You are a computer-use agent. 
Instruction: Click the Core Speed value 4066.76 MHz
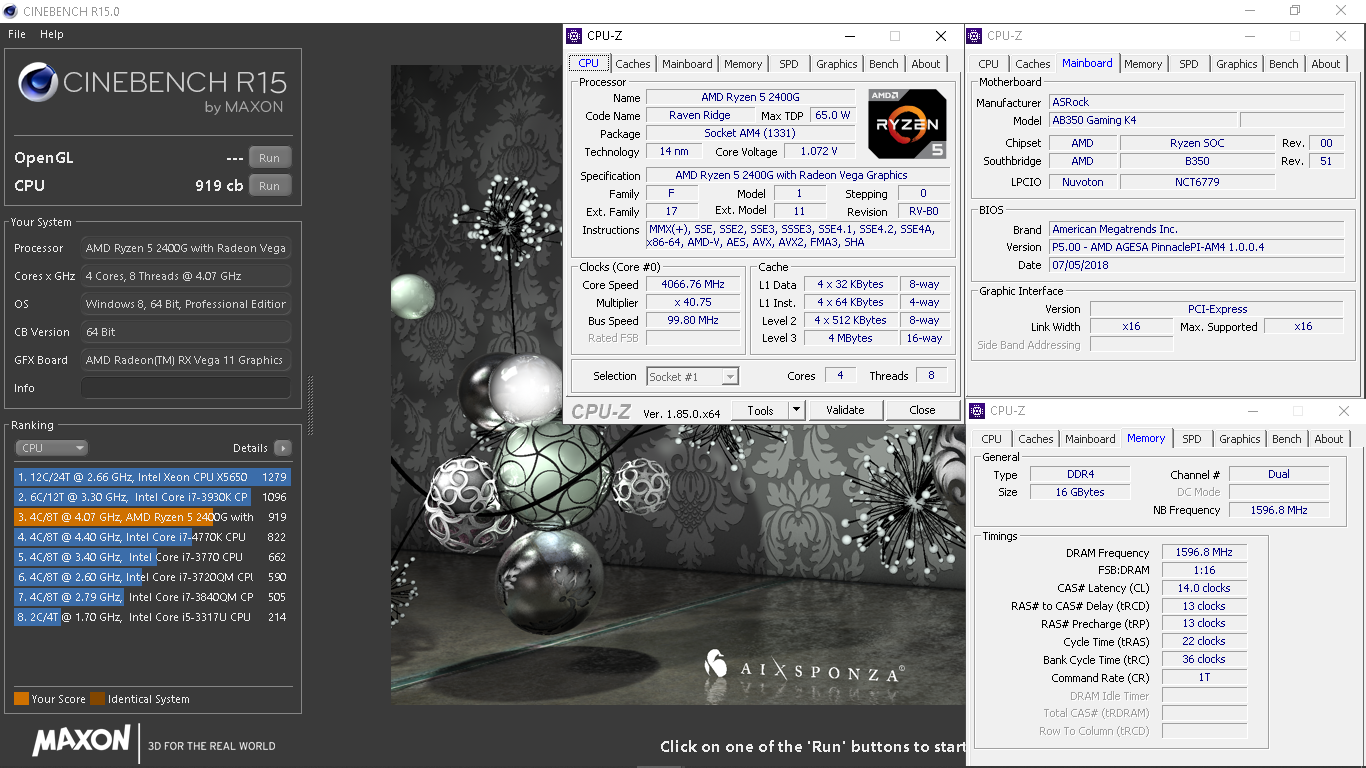[693, 284]
